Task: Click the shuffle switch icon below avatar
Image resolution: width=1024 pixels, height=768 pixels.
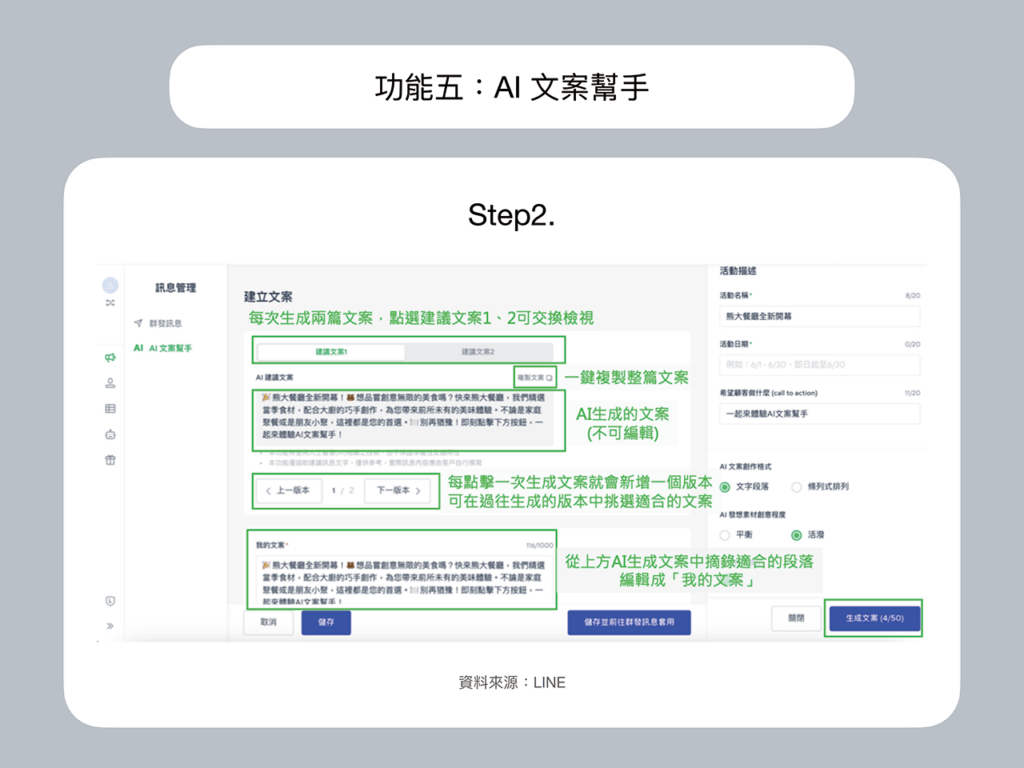Action: (110, 302)
